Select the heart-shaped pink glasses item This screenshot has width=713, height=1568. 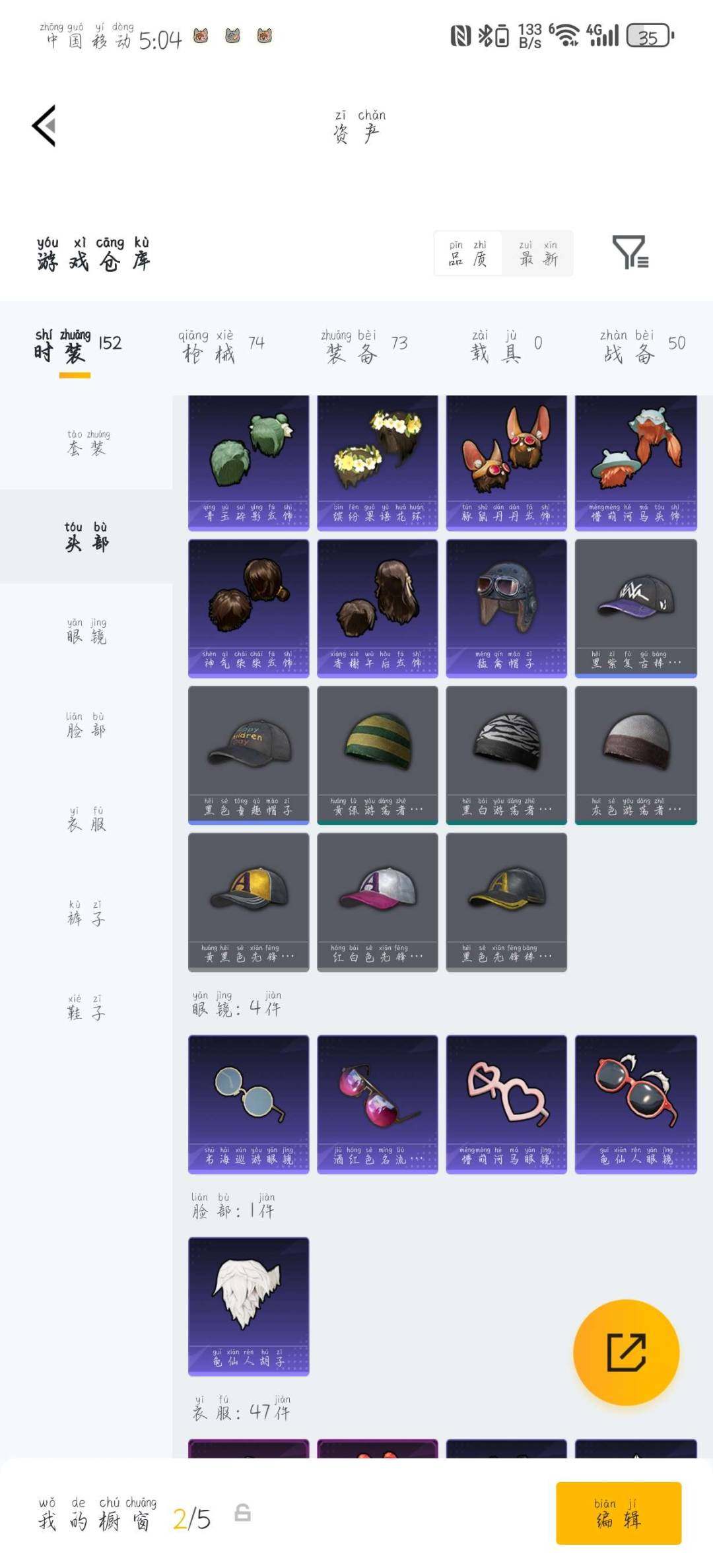(x=506, y=1104)
